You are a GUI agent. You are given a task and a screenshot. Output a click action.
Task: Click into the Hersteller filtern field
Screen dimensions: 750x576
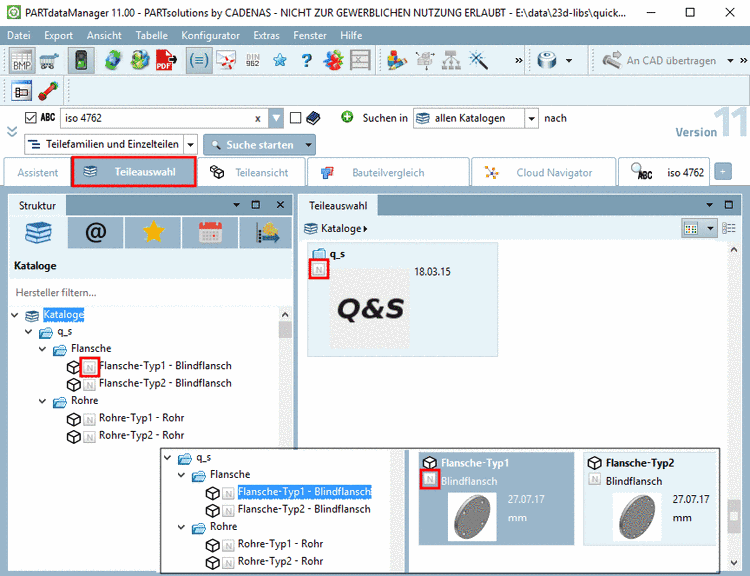151,292
